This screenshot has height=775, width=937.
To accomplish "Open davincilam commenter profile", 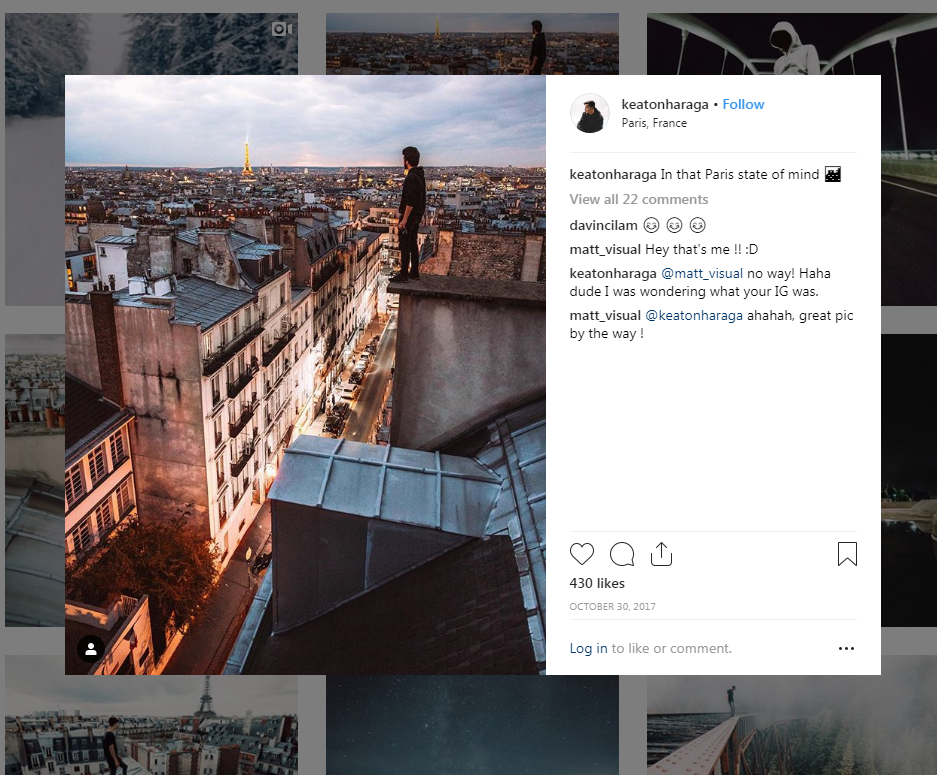I will click(x=603, y=225).
